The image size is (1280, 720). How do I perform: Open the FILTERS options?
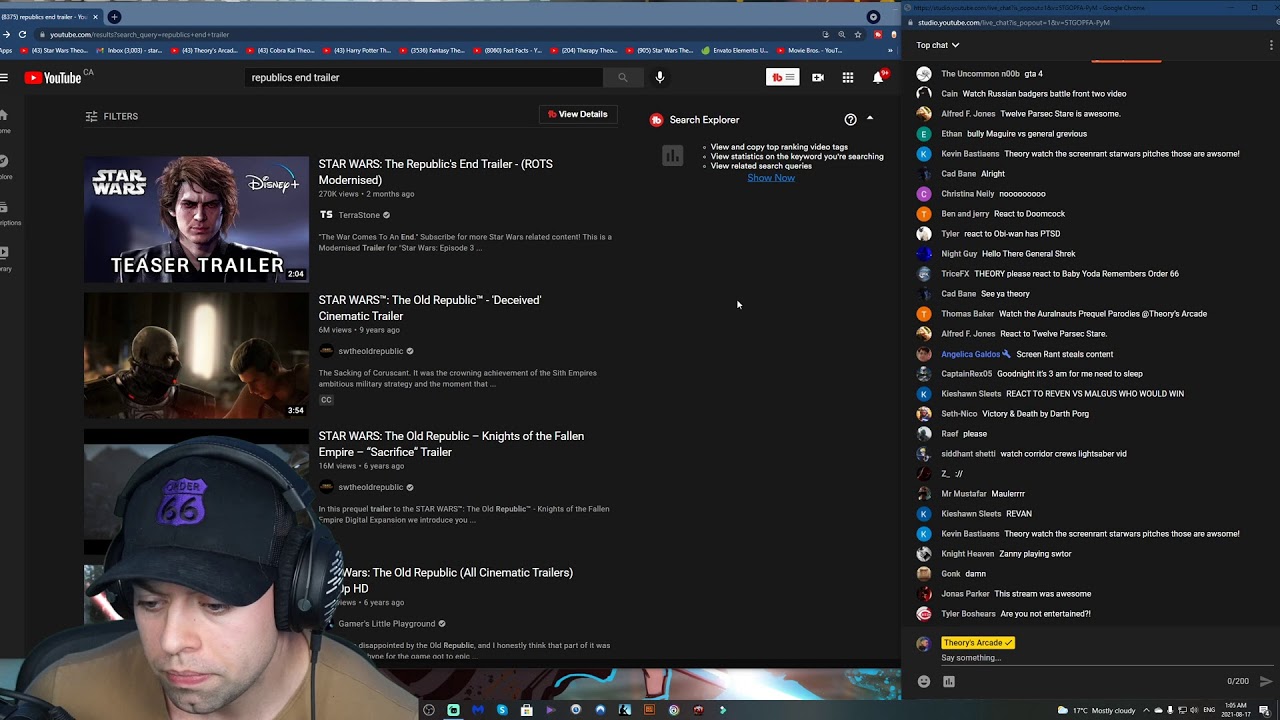pyautogui.click(x=112, y=116)
